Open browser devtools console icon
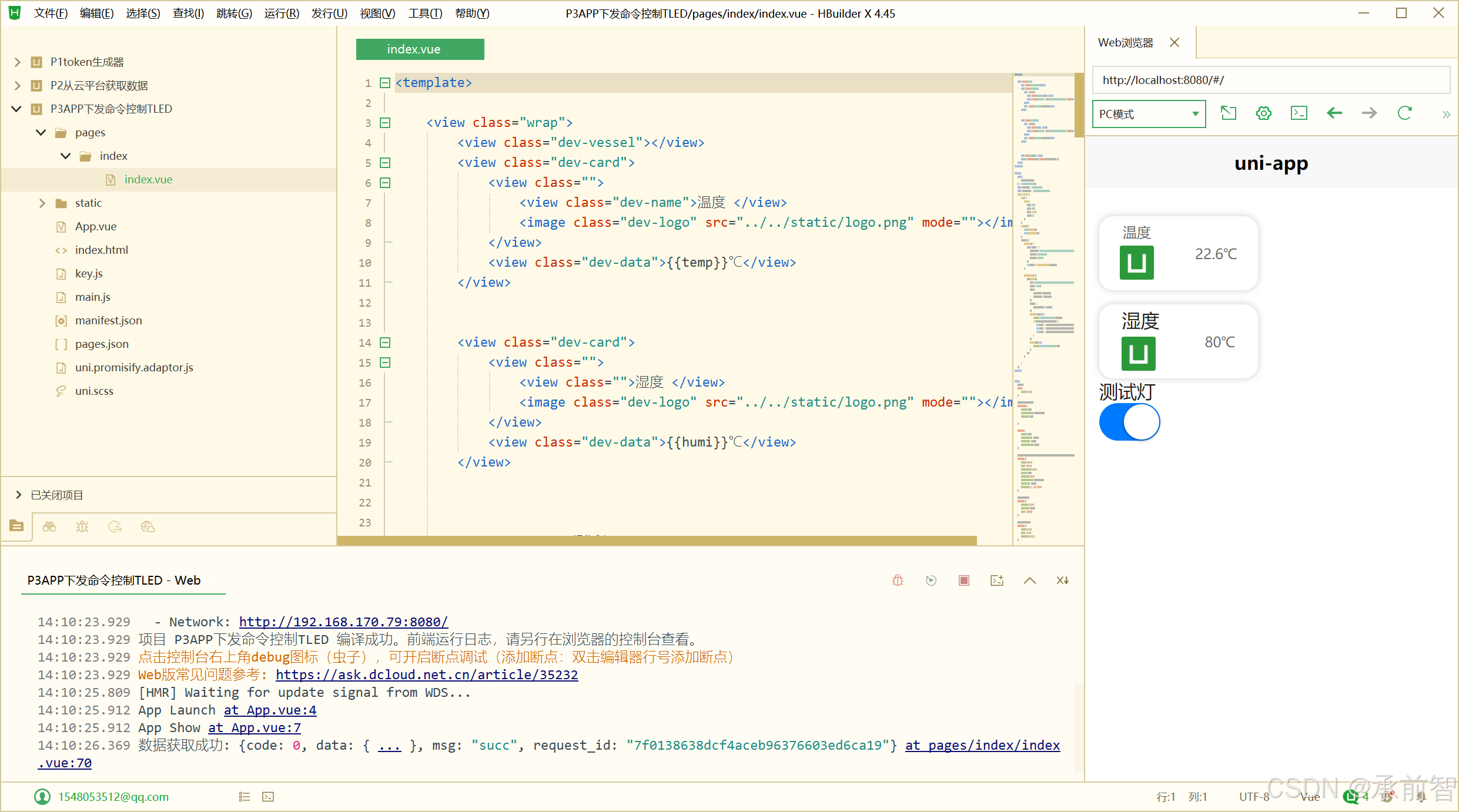Screen dimensions: 1459x812 pyautogui.click(x=1299, y=113)
